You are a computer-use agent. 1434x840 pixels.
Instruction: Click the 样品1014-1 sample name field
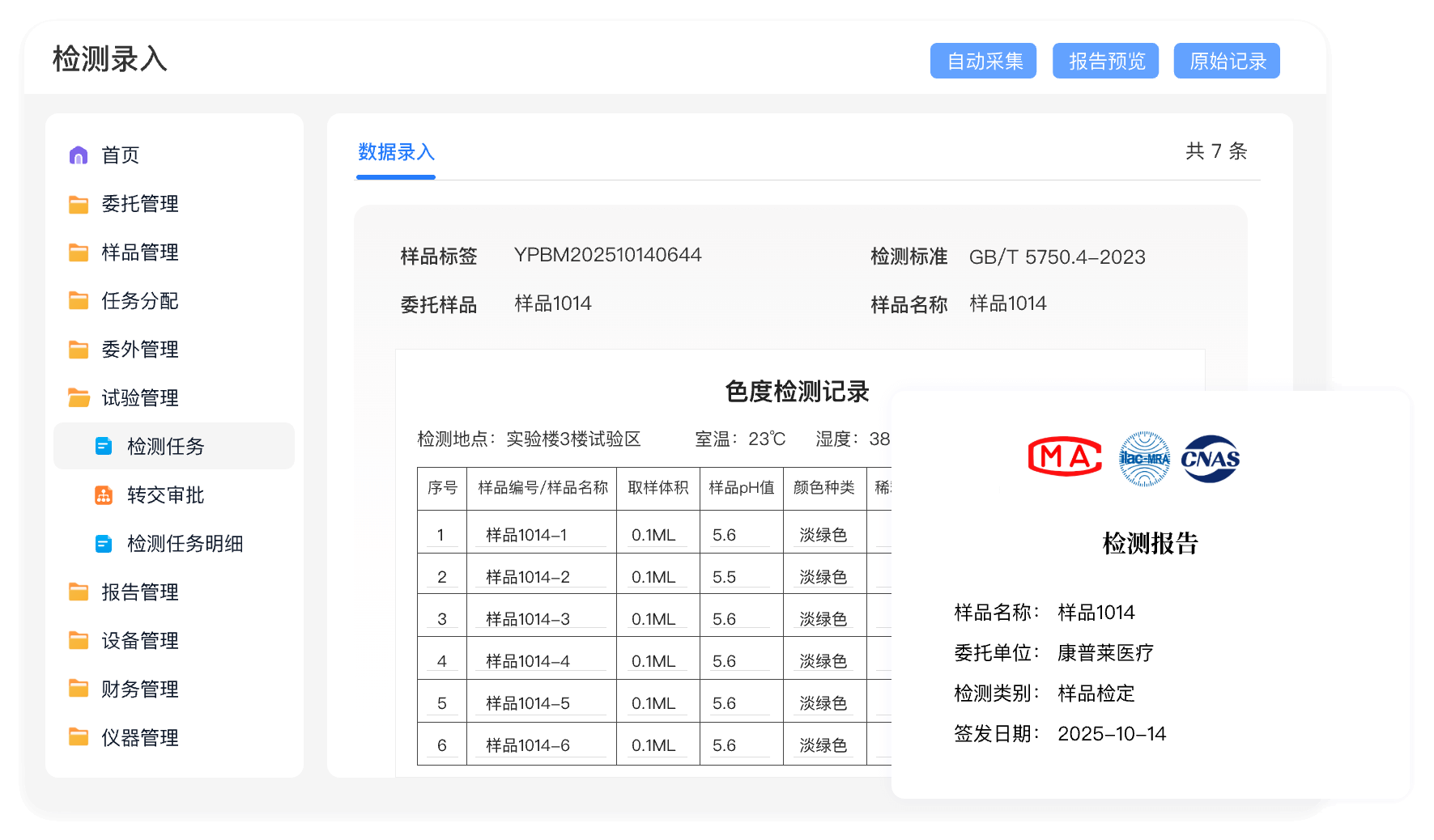click(x=540, y=535)
